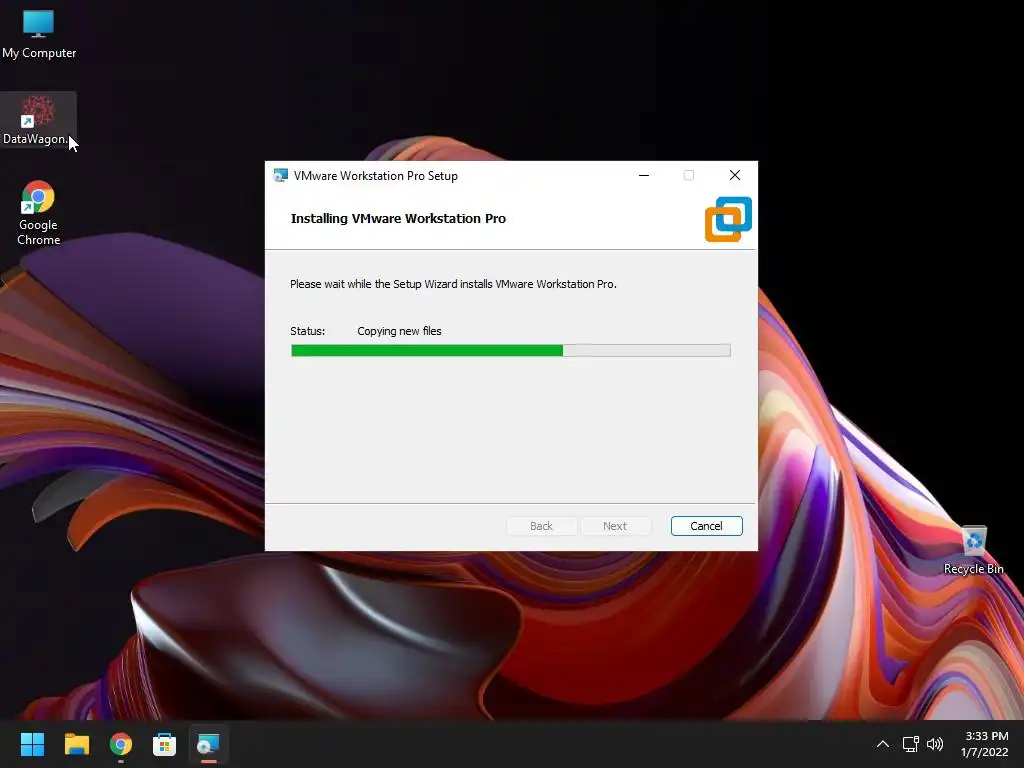Minimize the VMware Workstation Pro Setup window
This screenshot has width=1024, height=768.
coord(644,176)
